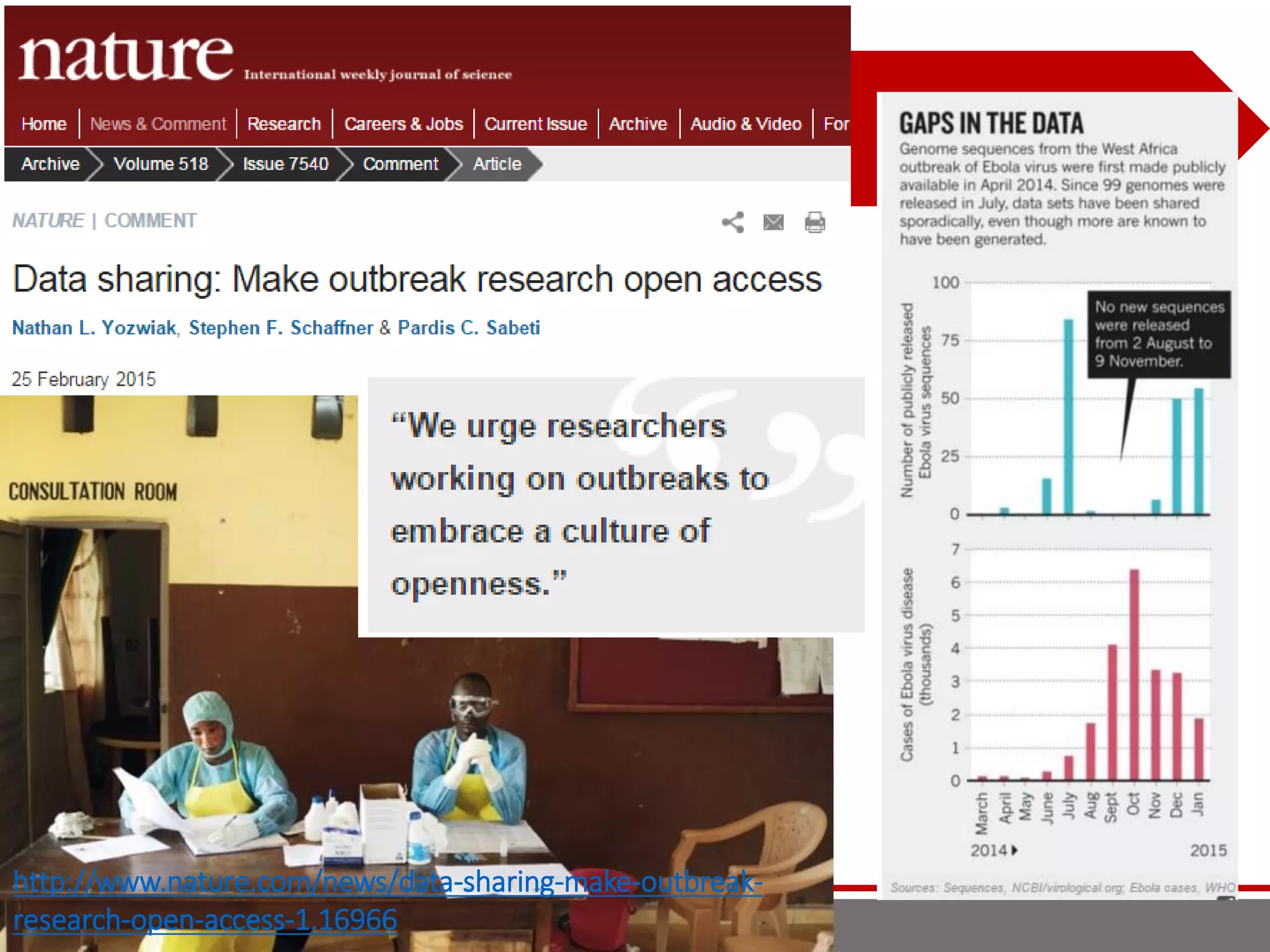1270x952 pixels.
Task: Click the print icon
Action: [815, 223]
